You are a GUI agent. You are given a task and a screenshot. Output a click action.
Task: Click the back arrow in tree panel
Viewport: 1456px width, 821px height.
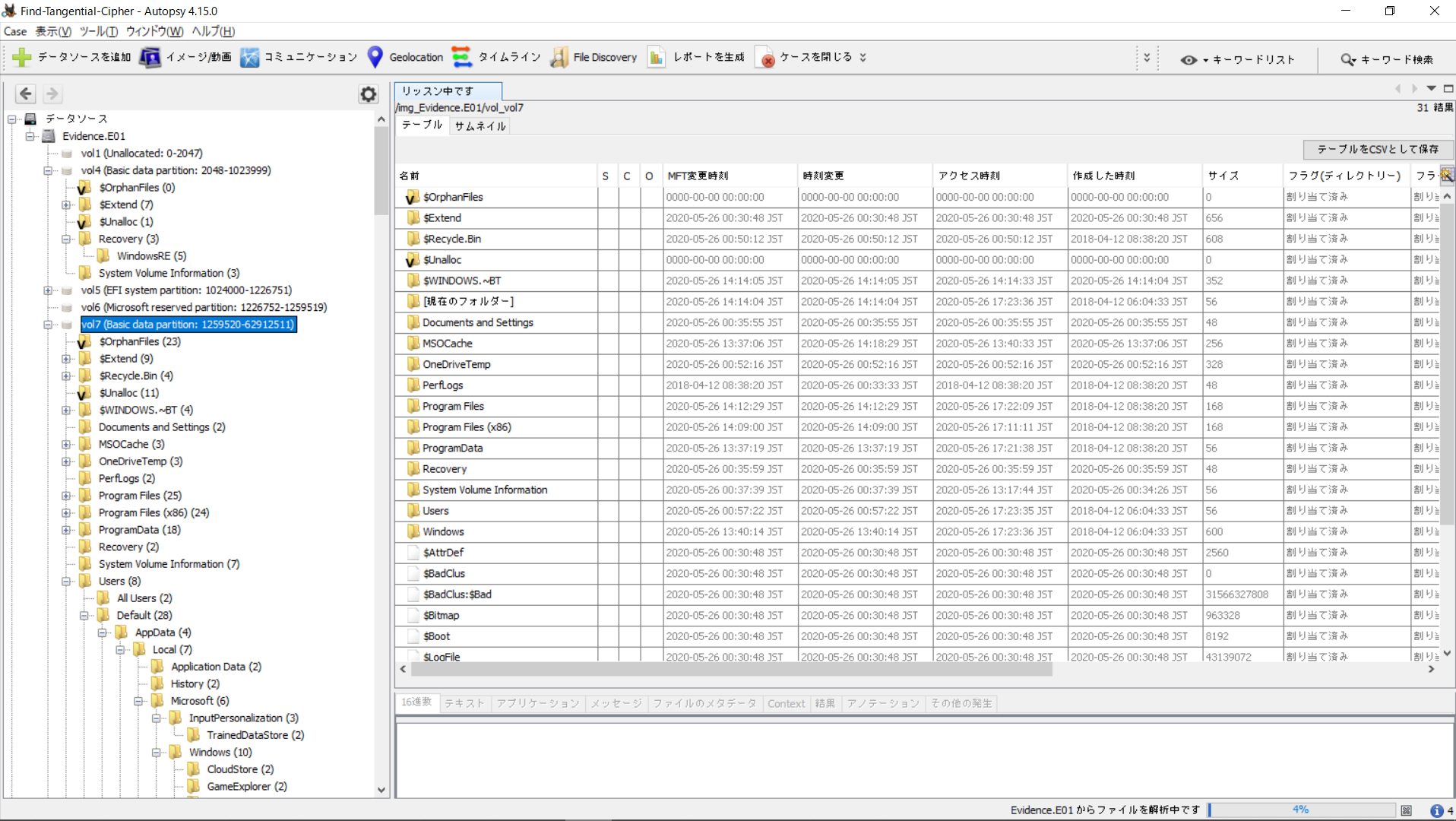[x=26, y=94]
